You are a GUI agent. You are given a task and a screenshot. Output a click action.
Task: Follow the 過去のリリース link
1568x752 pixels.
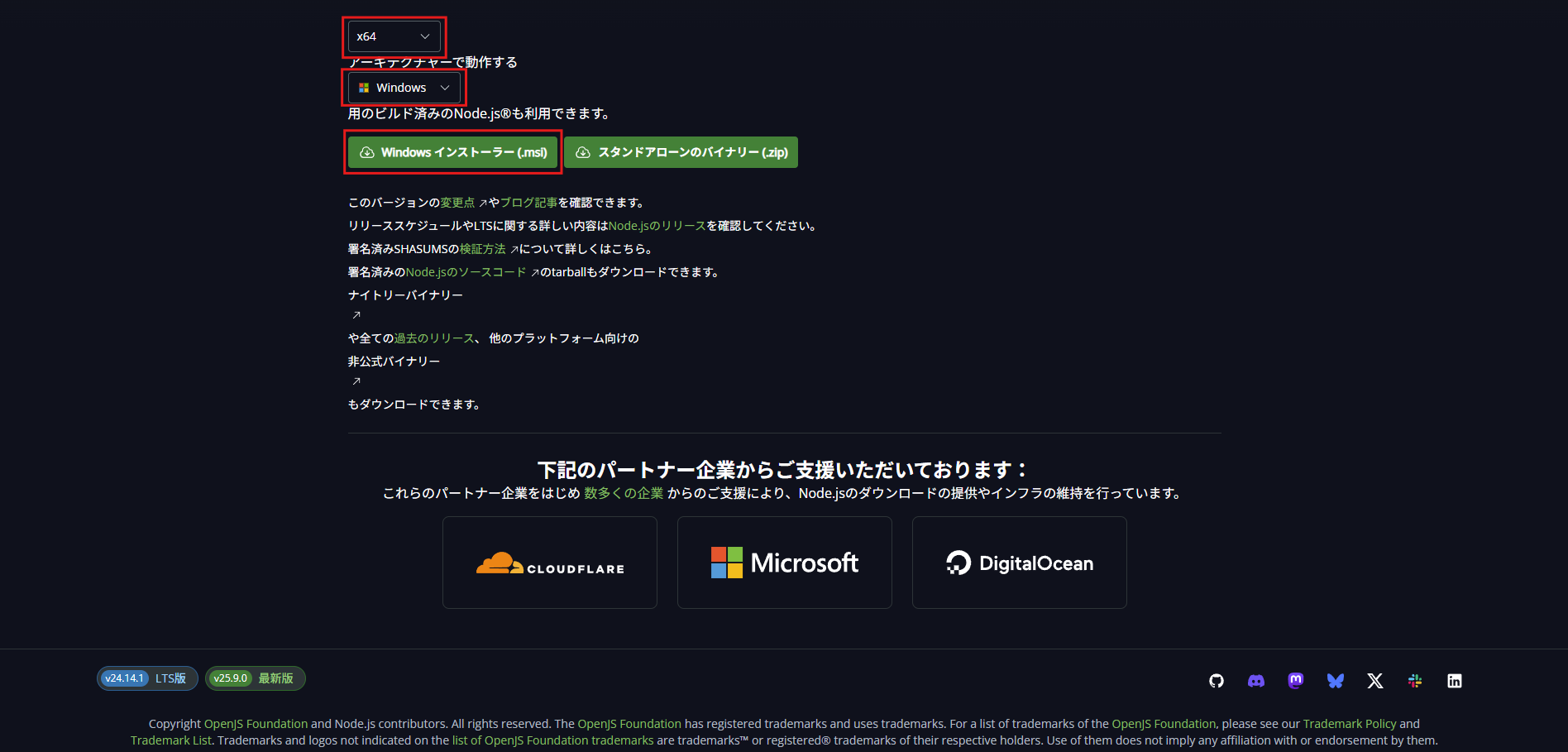coord(434,338)
